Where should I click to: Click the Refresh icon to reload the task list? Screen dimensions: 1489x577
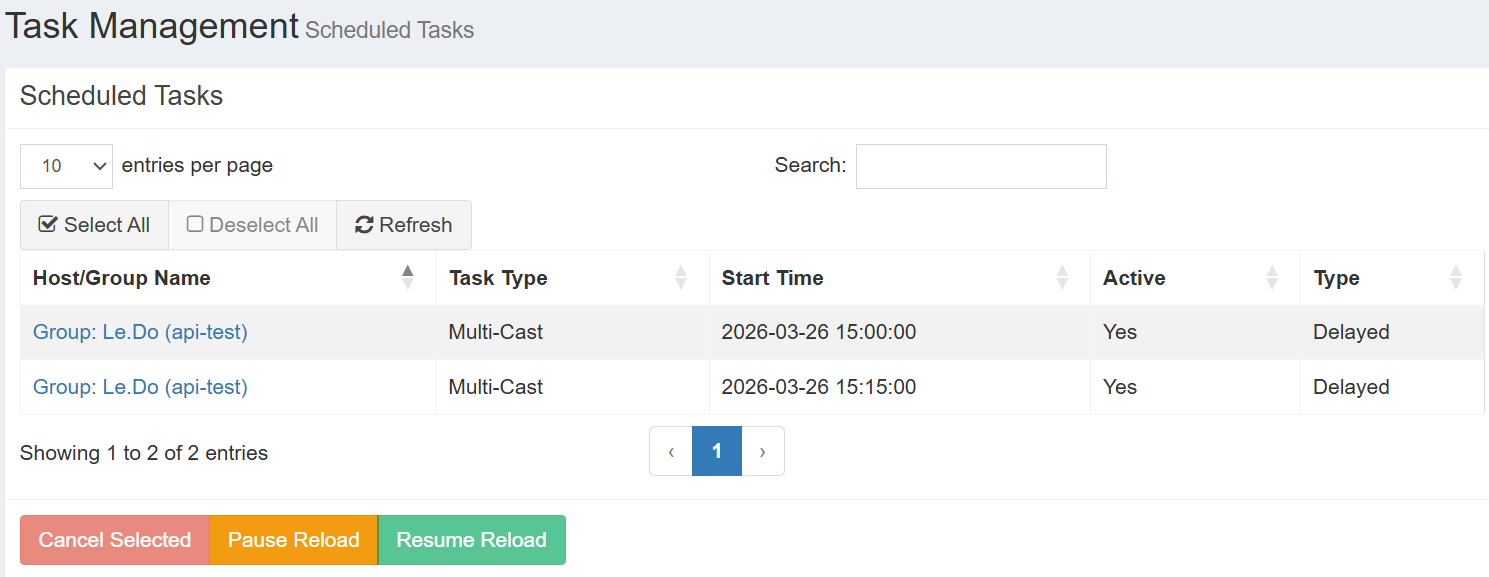click(x=363, y=224)
